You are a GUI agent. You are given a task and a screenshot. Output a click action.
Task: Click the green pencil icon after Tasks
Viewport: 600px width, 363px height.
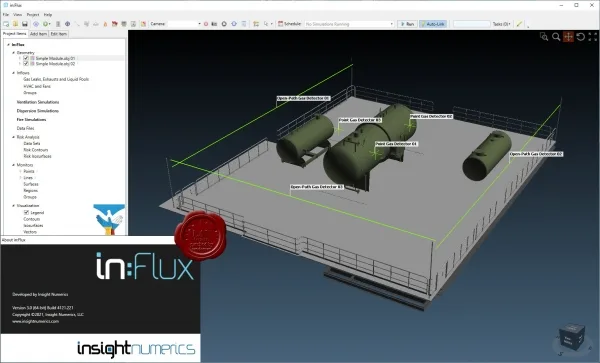[519, 24]
